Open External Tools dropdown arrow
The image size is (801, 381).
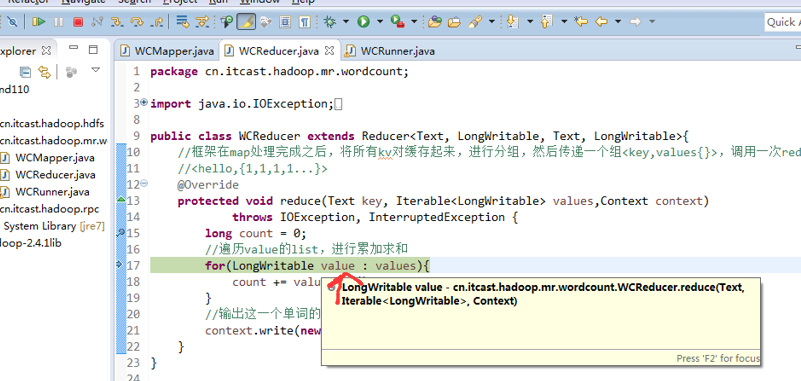coord(414,22)
